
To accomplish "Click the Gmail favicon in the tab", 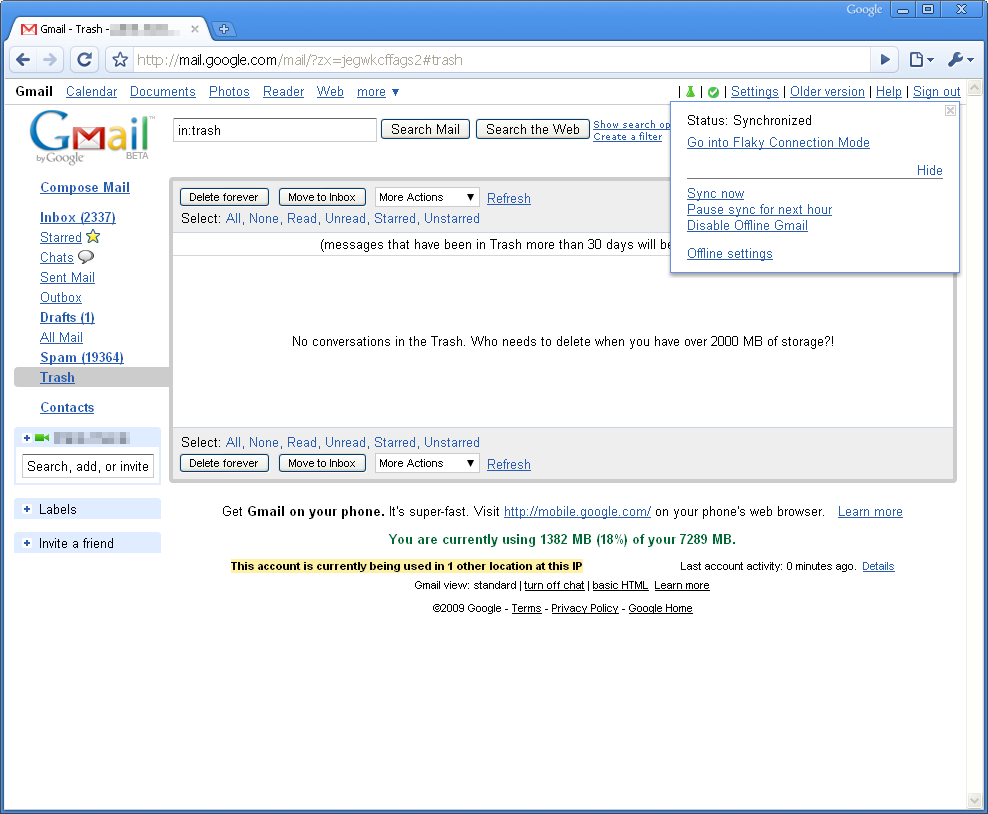I will coord(28,29).
